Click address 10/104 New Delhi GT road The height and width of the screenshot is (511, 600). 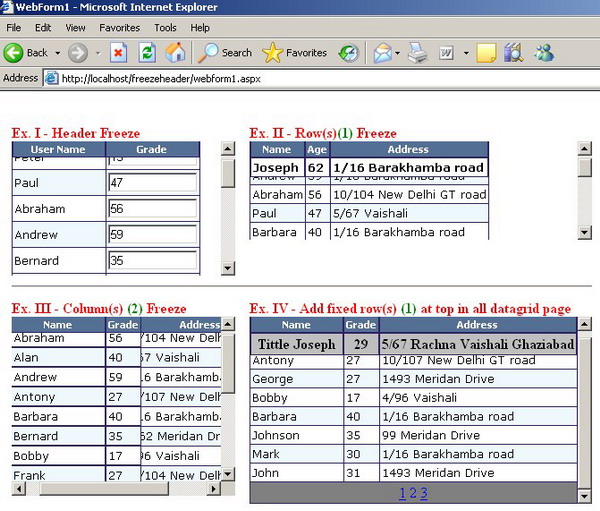click(x=409, y=194)
